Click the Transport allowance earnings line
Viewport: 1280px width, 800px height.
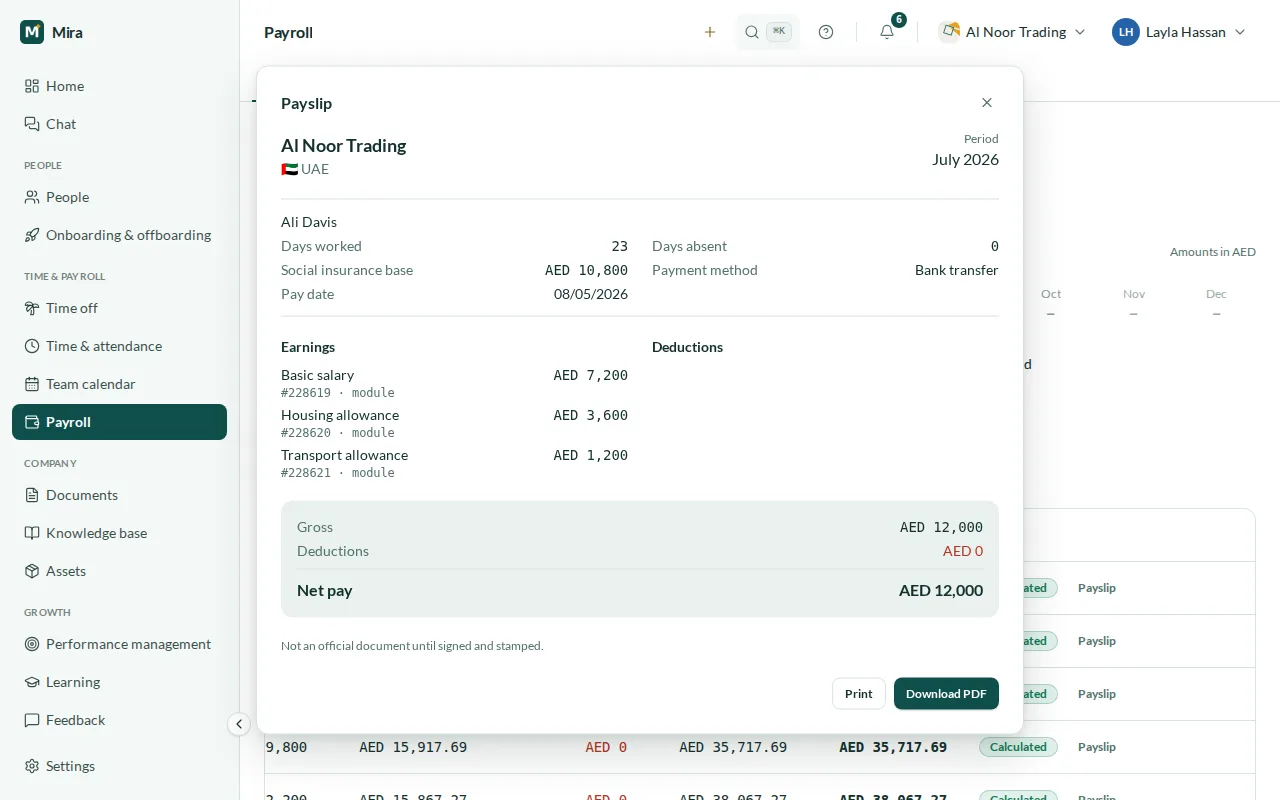pos(455,463)
